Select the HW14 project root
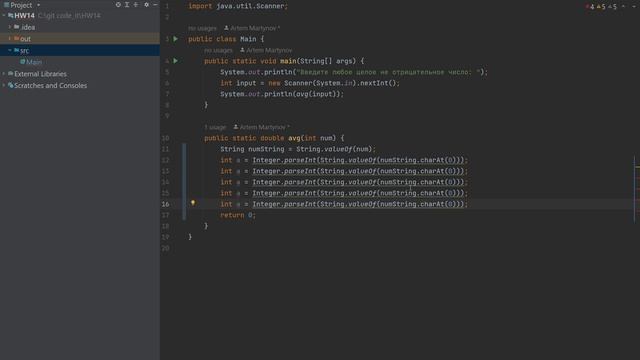This screenshot has width=640, height=360. [80, 16]
